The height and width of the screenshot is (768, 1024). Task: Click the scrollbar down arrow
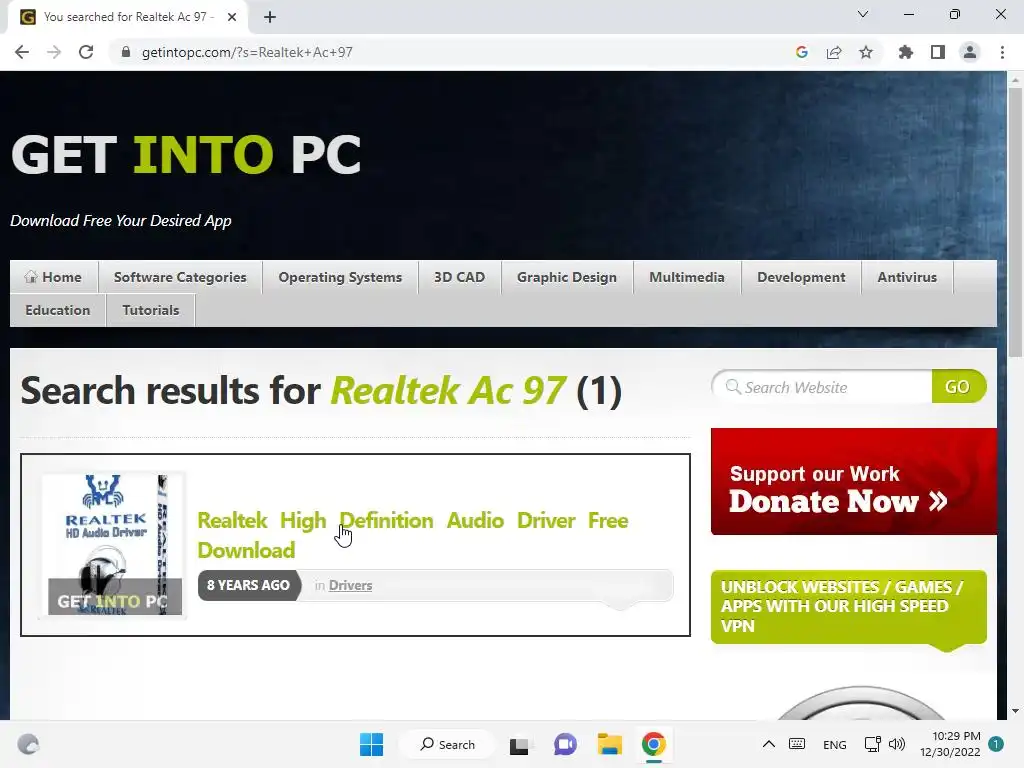(1015, 711)
